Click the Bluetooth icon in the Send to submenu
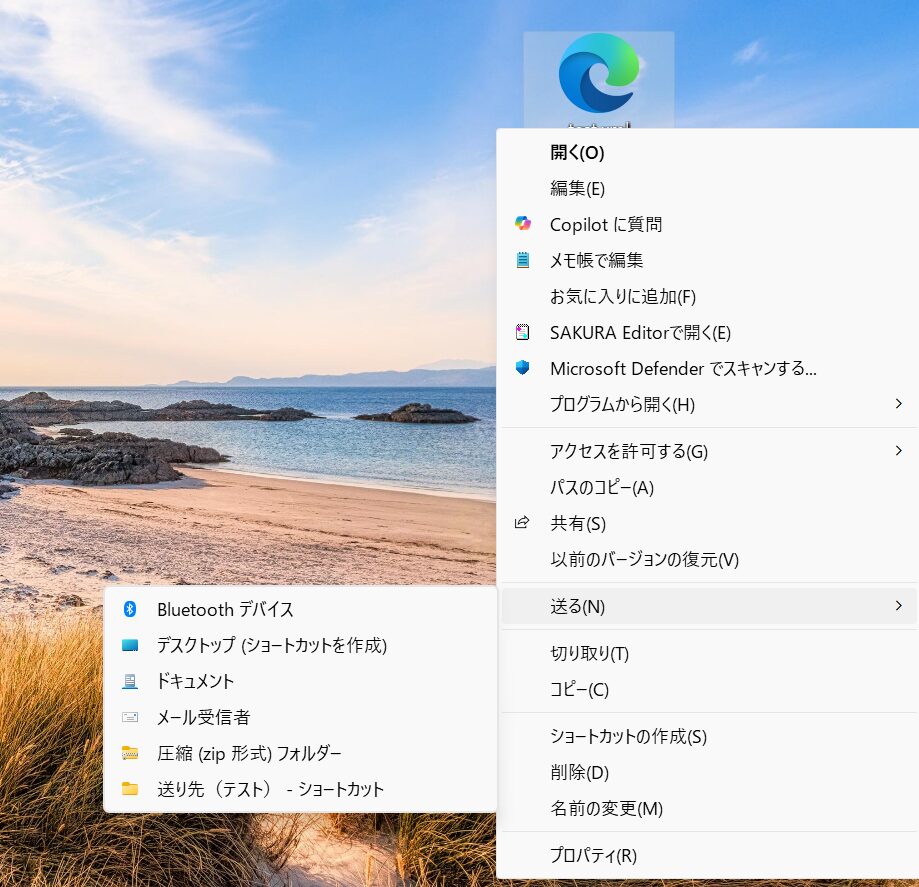The image size is (919, 887). tap(130, 609)
